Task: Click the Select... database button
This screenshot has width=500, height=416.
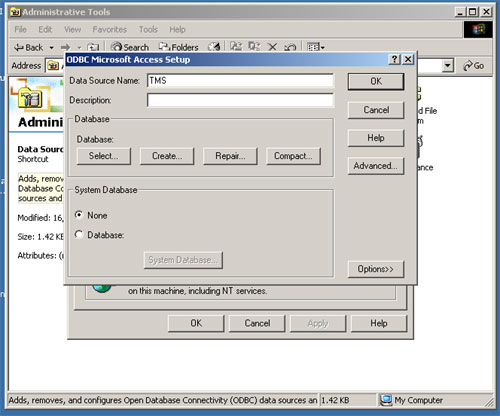Action: [x=104, y=156]
